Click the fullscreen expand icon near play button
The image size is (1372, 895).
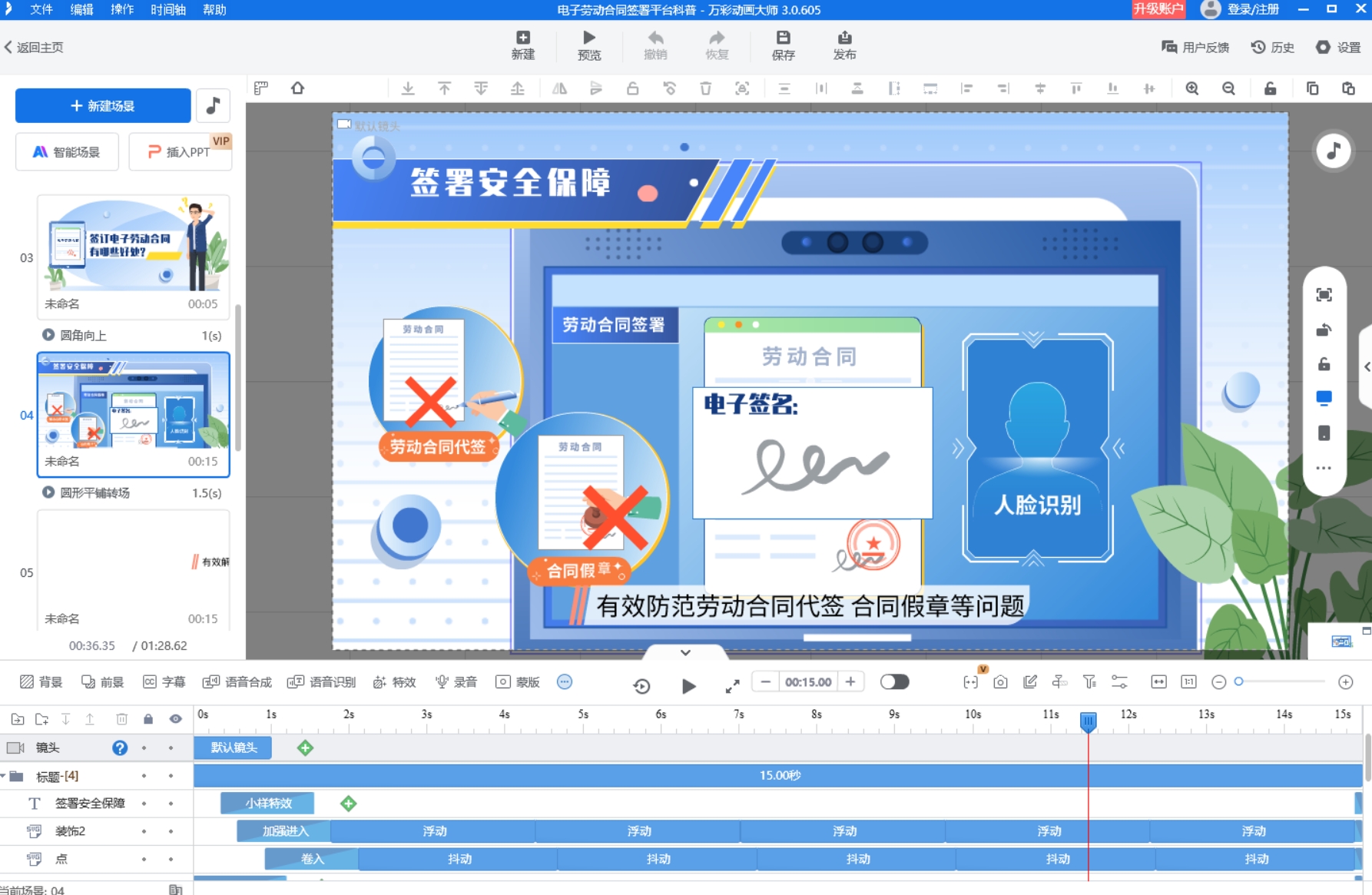[x=732, y=685]
